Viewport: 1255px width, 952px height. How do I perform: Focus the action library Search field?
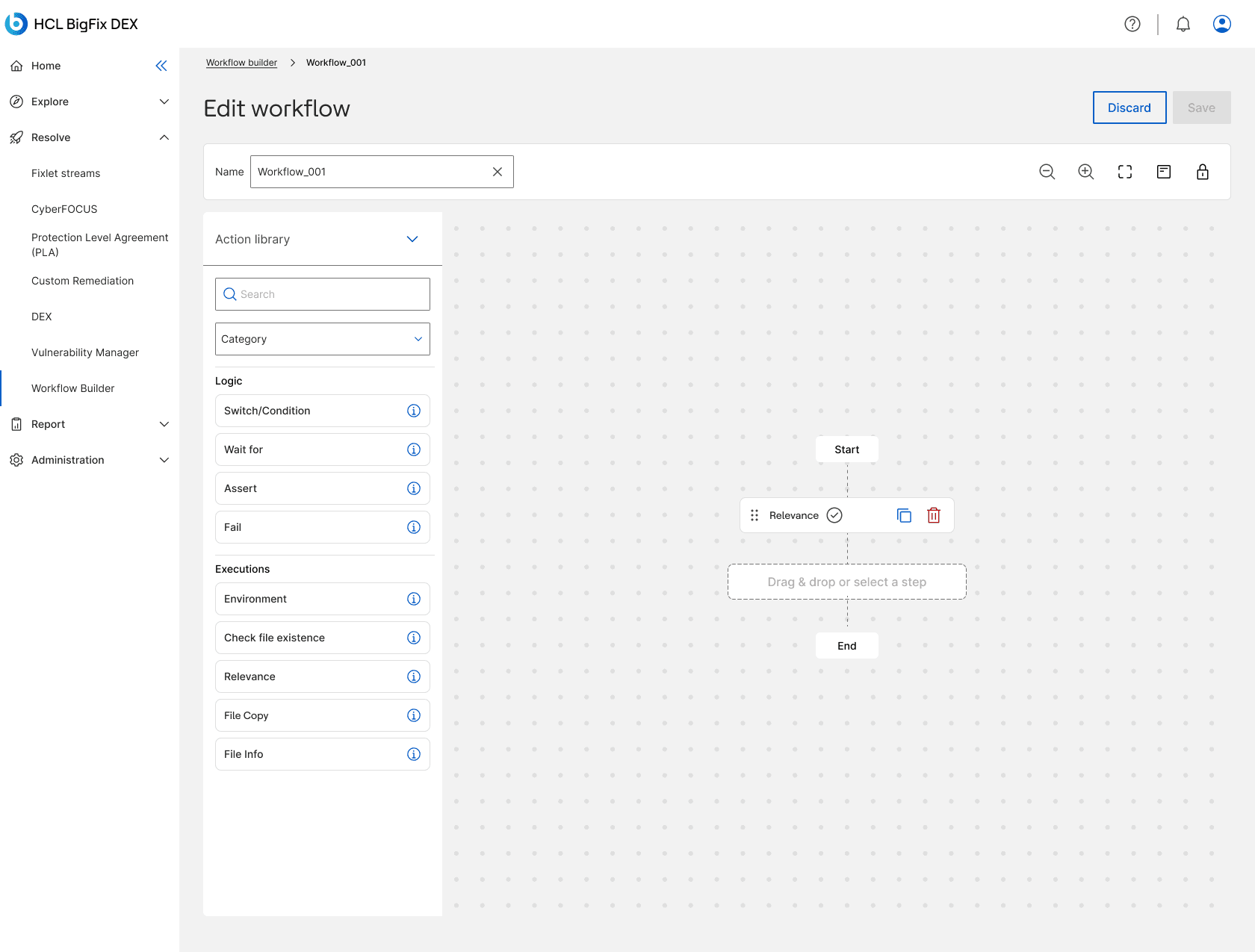click(323, 294)
